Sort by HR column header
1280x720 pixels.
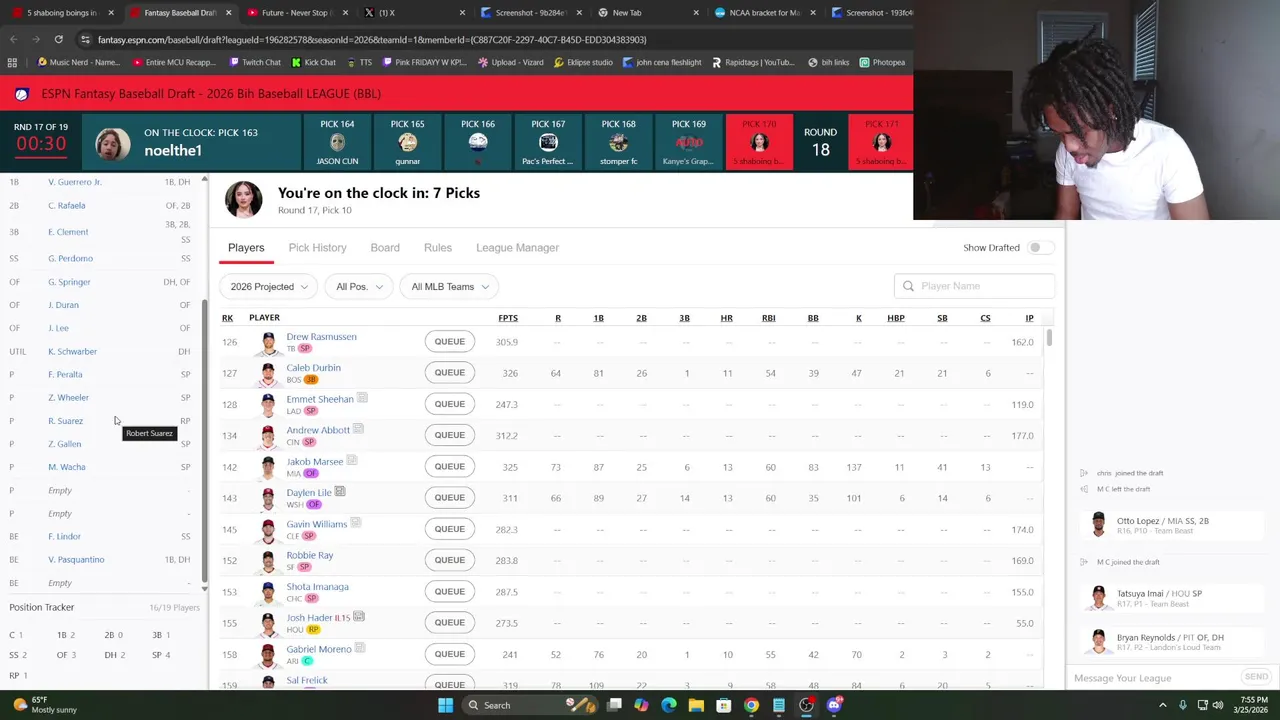click(727, 318)
